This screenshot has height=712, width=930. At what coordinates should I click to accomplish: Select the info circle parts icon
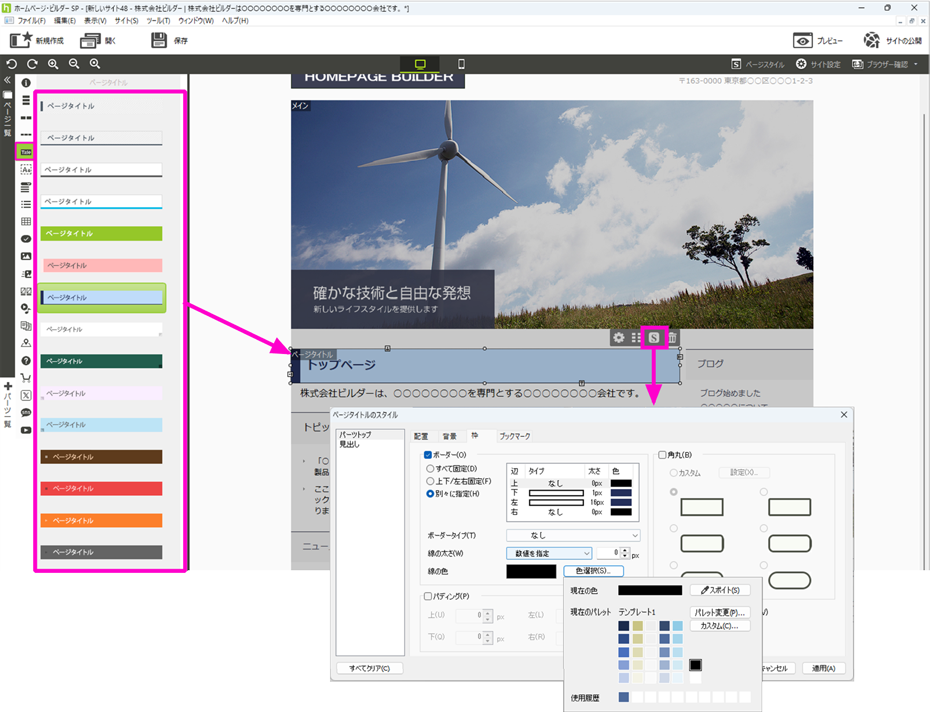(x=26, y=83)
